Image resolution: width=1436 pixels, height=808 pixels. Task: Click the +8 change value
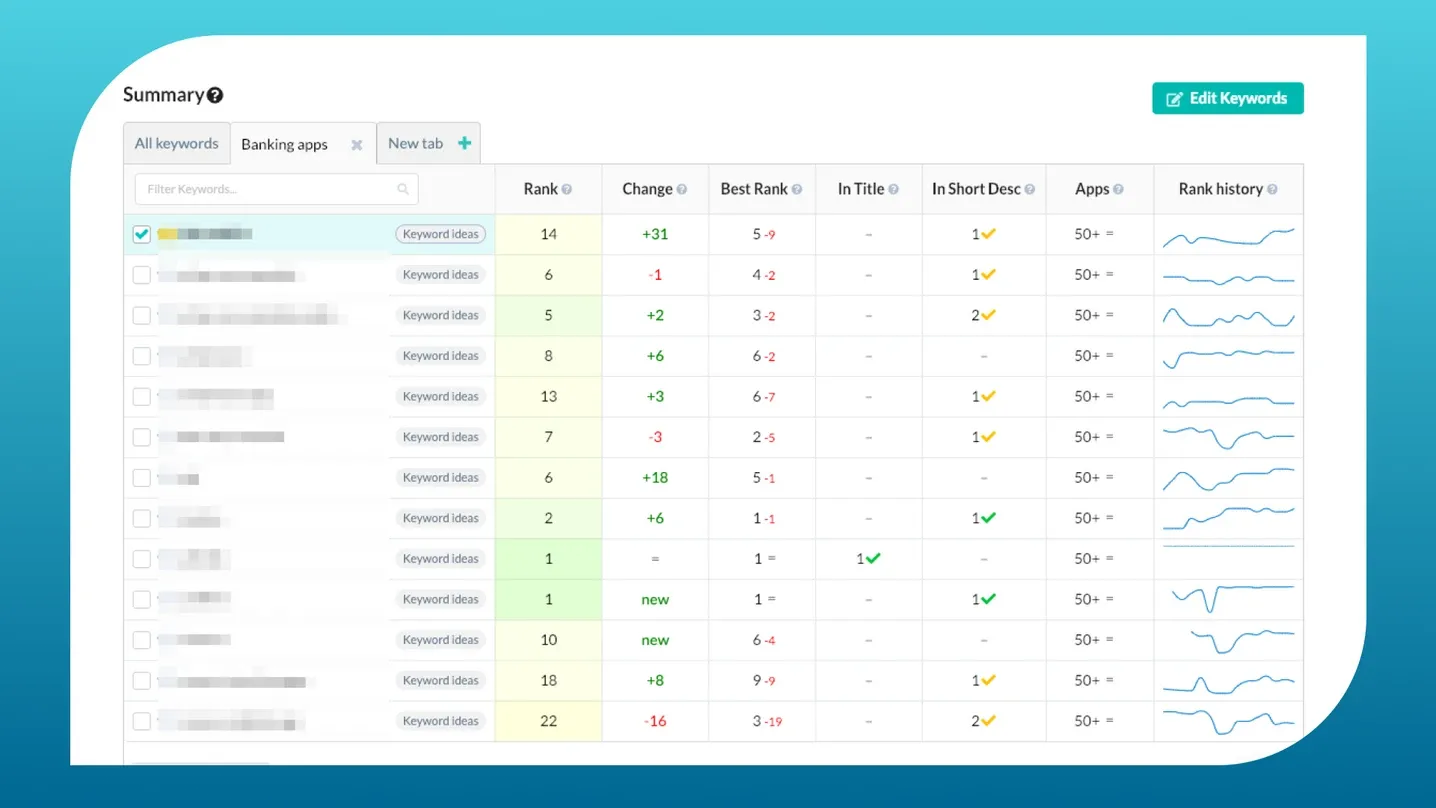point(655,680)
